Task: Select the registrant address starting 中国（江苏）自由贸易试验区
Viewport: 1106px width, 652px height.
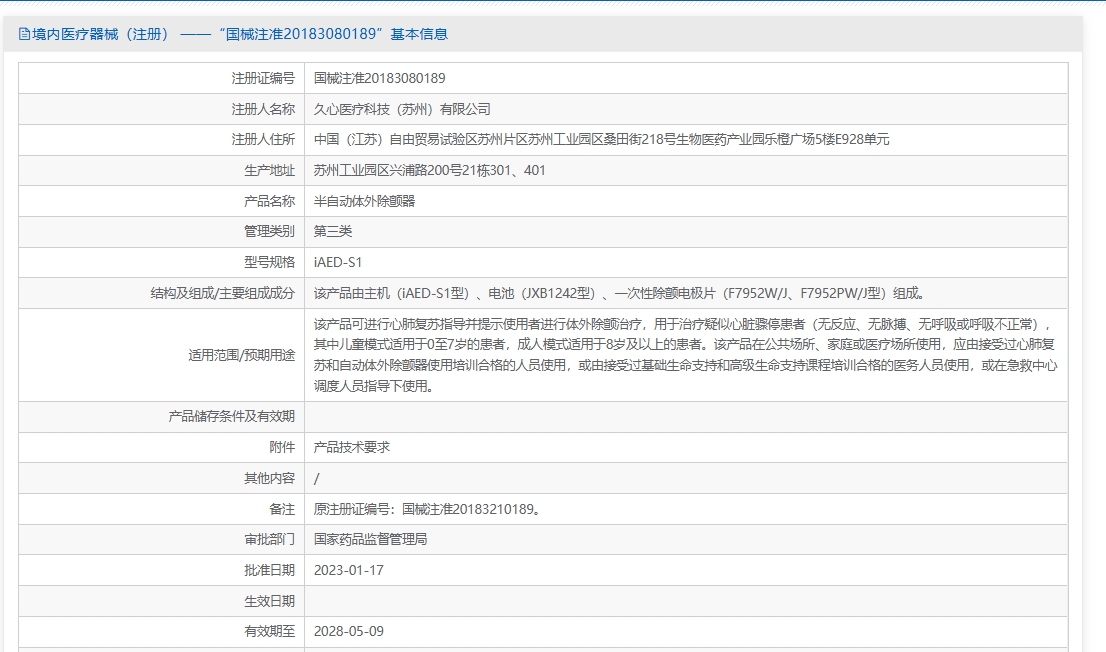Action: (601, 140)
